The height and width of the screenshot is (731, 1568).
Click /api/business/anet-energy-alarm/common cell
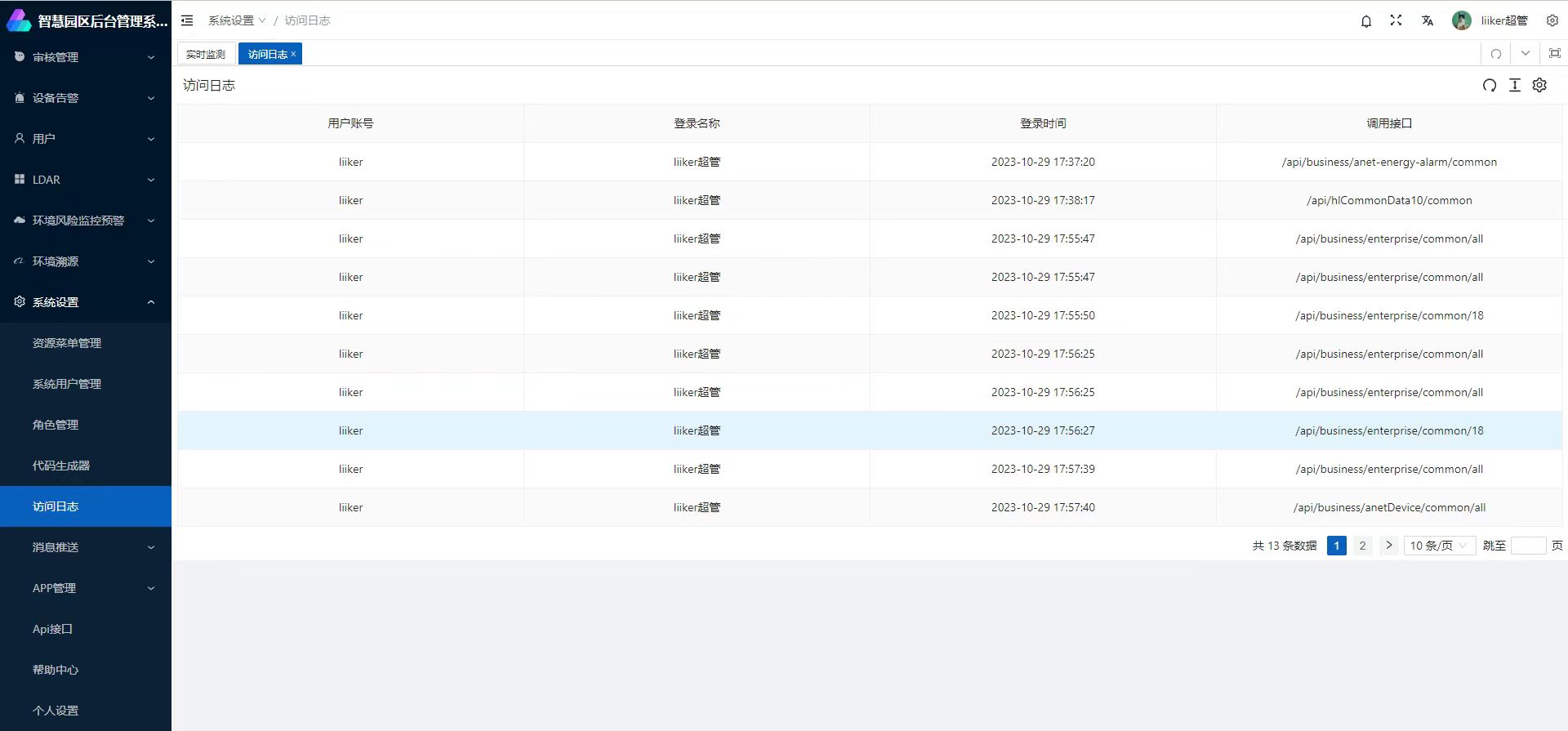(x=1389, y=162)
